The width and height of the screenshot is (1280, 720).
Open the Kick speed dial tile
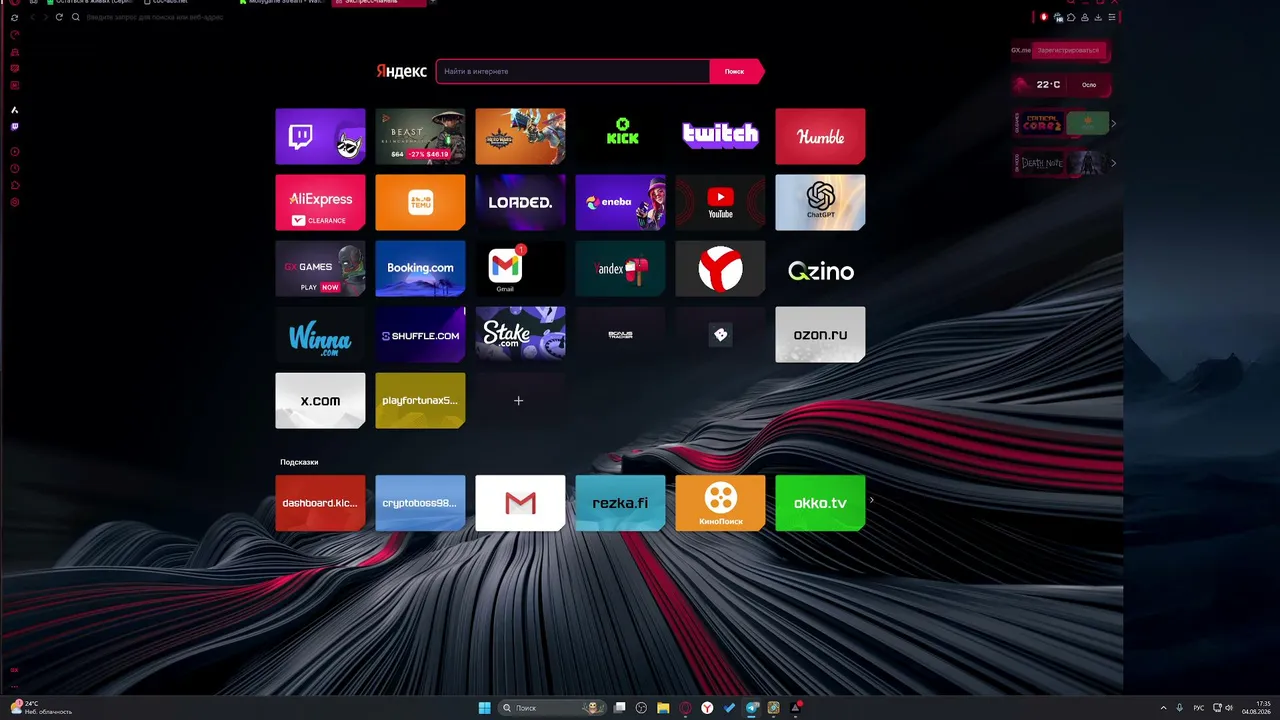[620, 136]
